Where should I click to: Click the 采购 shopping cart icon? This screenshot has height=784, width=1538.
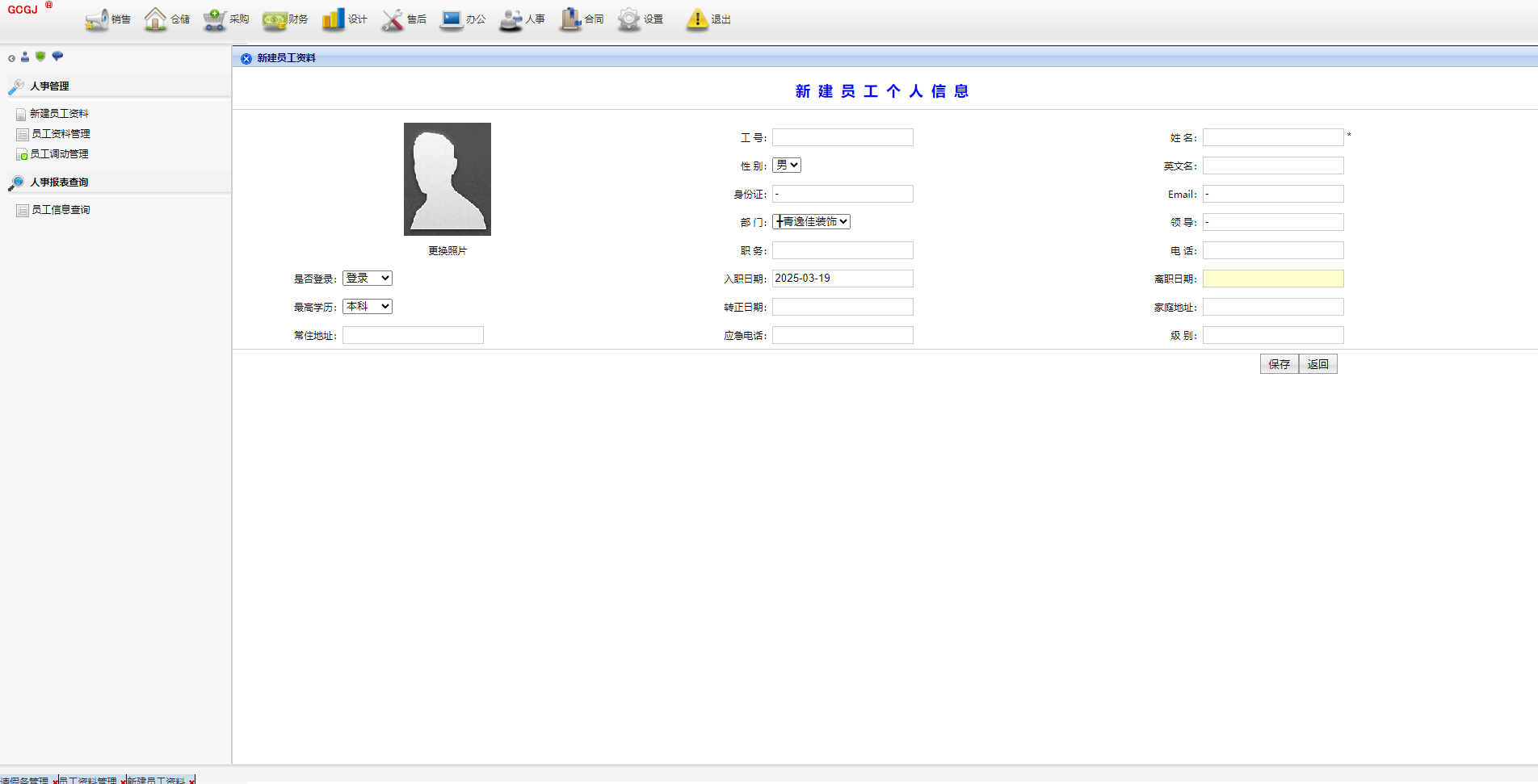pos(215,19)
